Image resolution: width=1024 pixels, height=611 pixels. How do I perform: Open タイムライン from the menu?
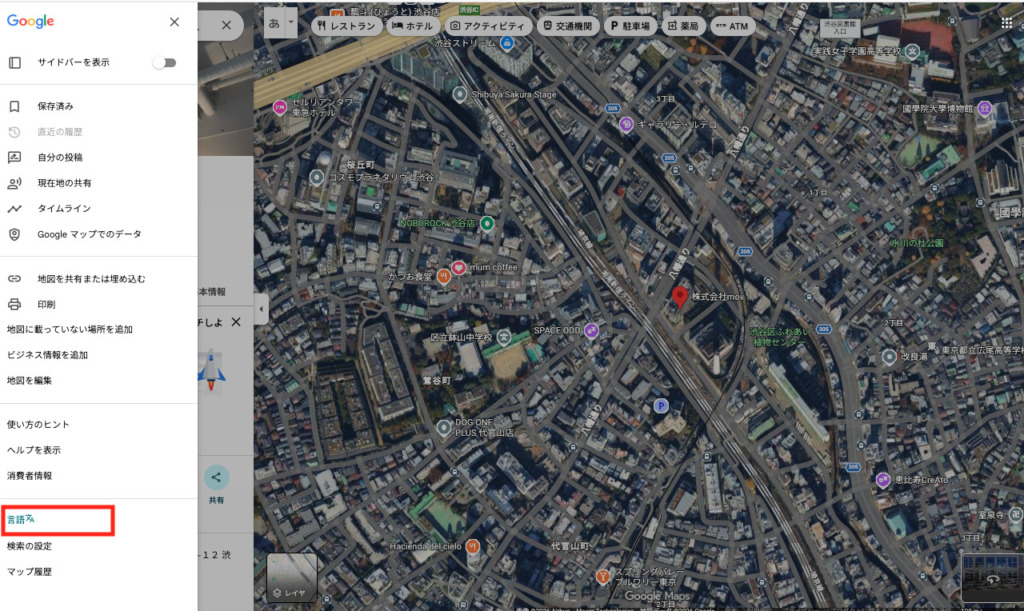tap(64, 208)
